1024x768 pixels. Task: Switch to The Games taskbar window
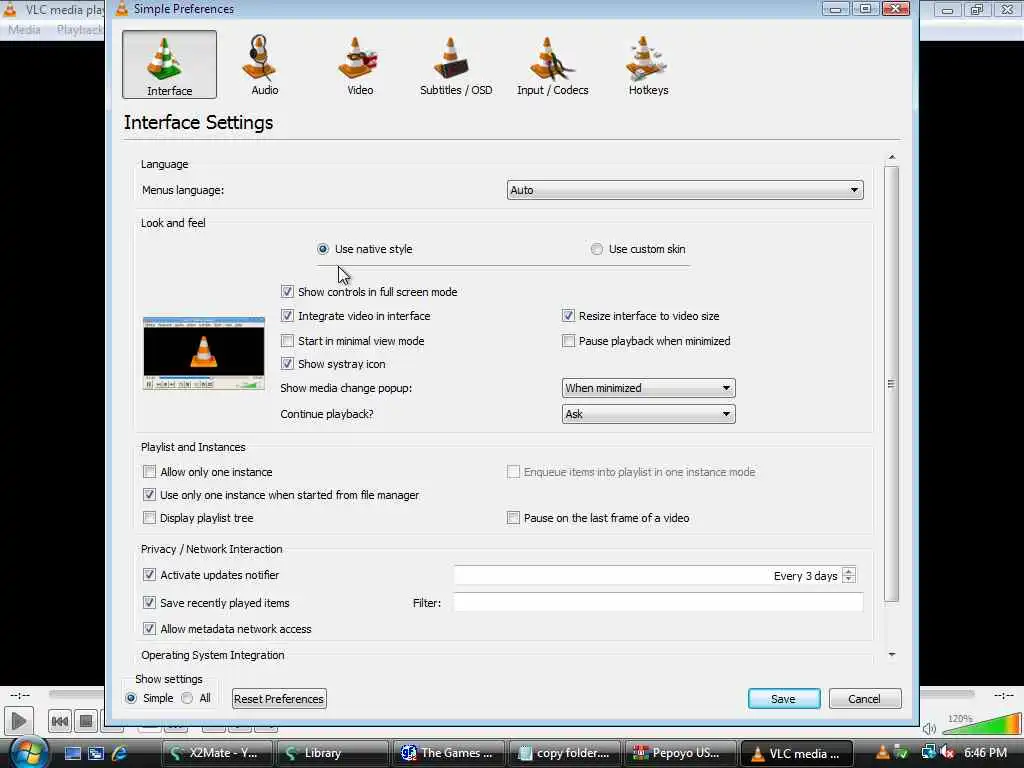448,753
